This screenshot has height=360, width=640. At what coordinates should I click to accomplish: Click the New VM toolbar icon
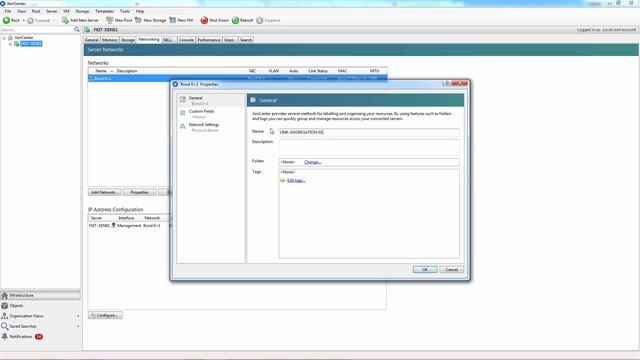[173, 20]
